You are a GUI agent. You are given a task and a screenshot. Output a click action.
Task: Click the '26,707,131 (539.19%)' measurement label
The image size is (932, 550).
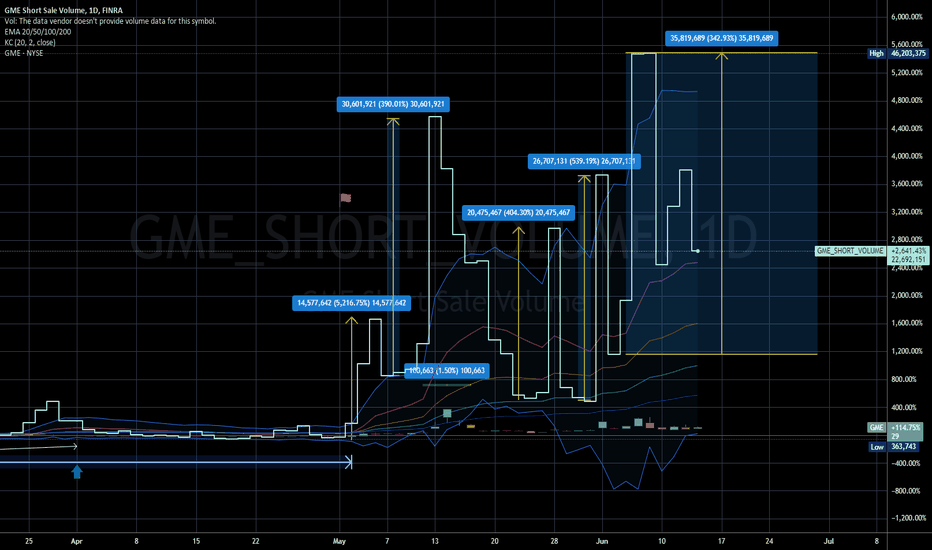[584, 161]
